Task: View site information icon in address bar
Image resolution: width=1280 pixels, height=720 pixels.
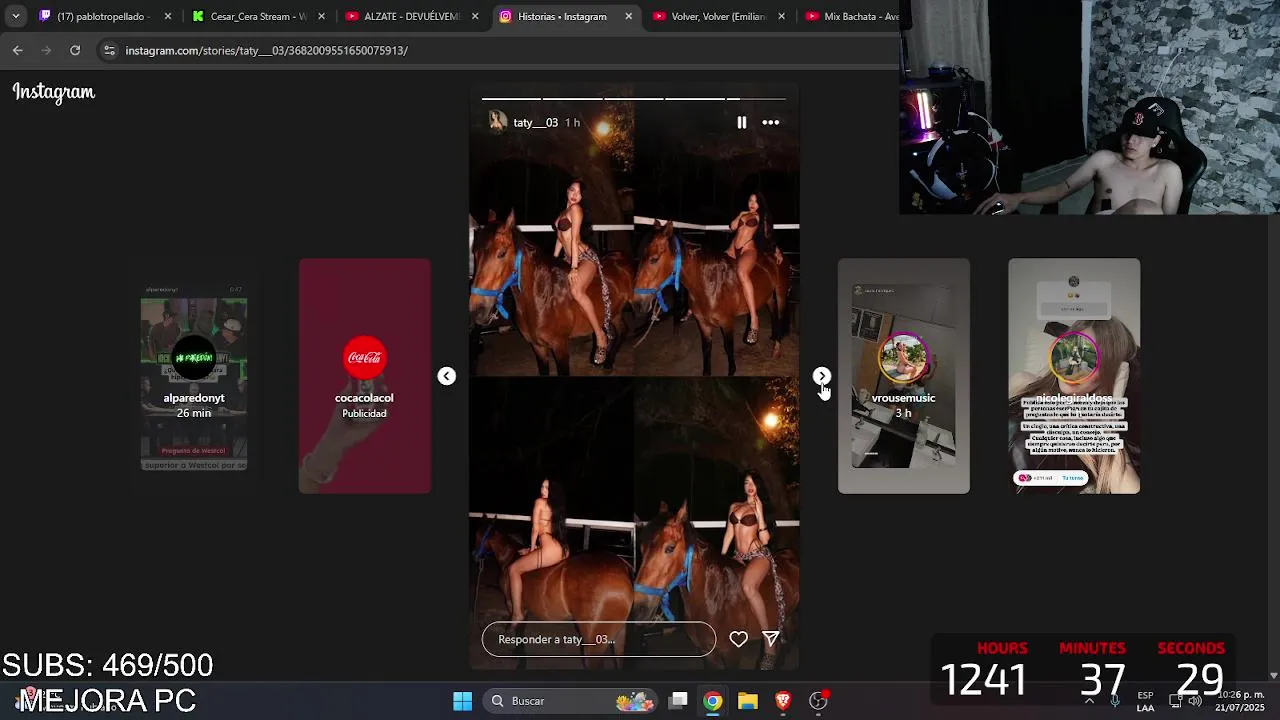Action: tap(109, 50)
